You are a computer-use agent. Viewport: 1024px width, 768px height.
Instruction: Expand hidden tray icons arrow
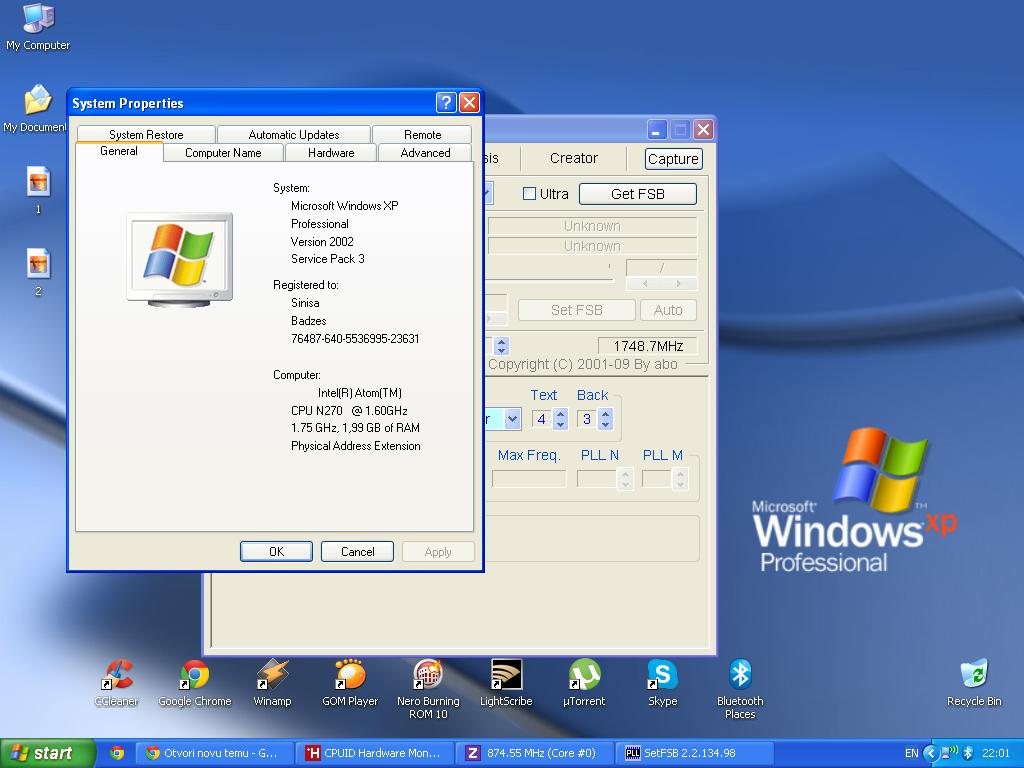tap(930, 753)
